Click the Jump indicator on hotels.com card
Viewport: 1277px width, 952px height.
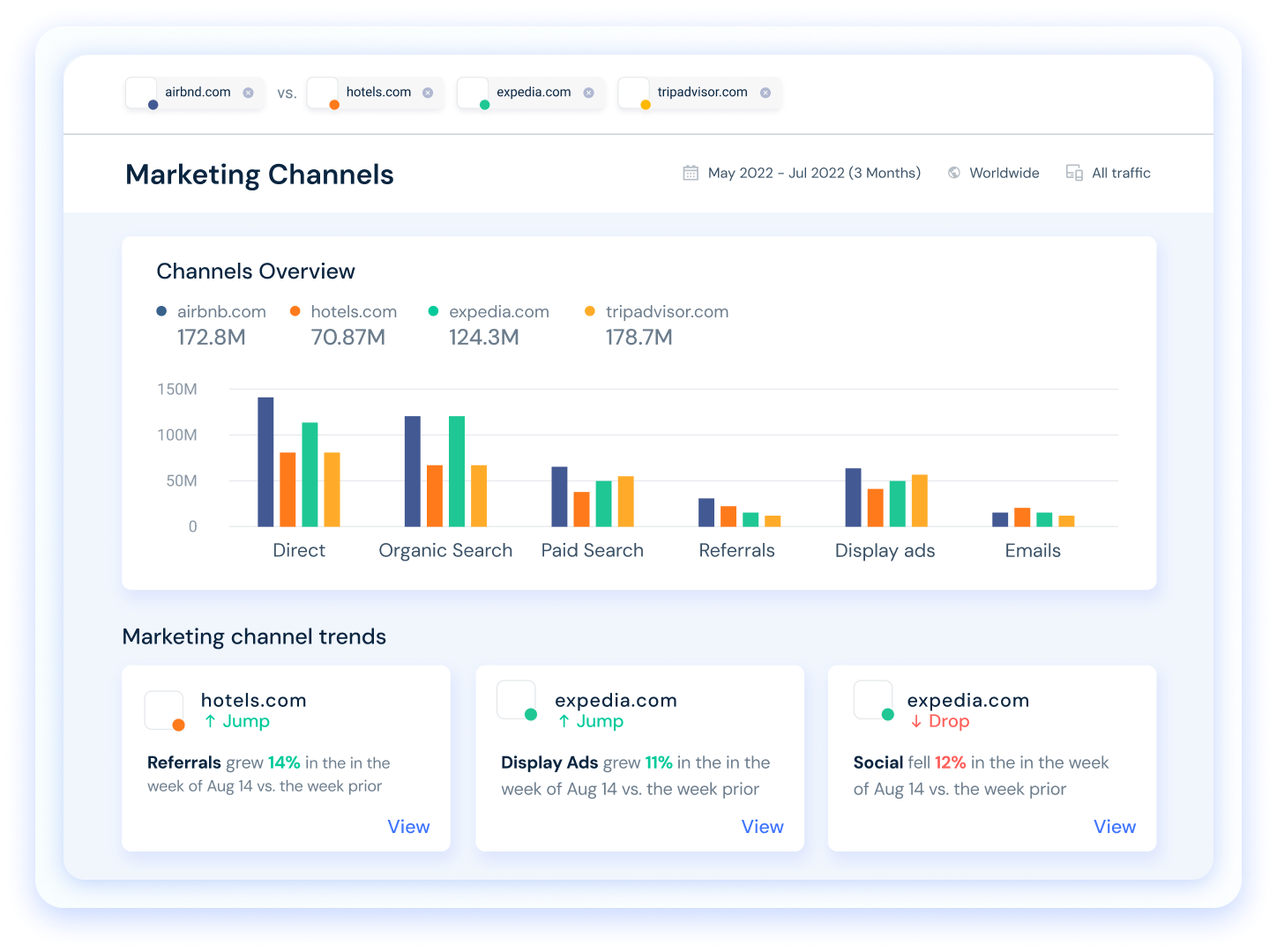237,721
